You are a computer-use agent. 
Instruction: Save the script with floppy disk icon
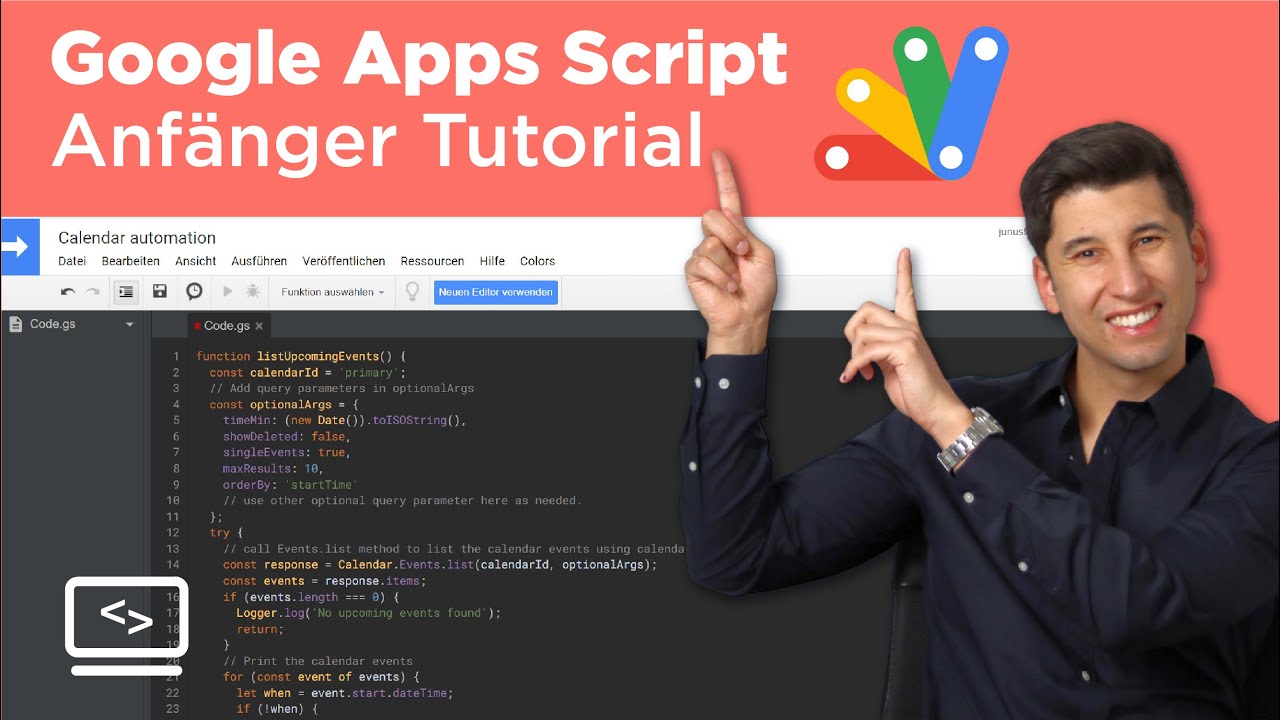[x=160, y=291]
